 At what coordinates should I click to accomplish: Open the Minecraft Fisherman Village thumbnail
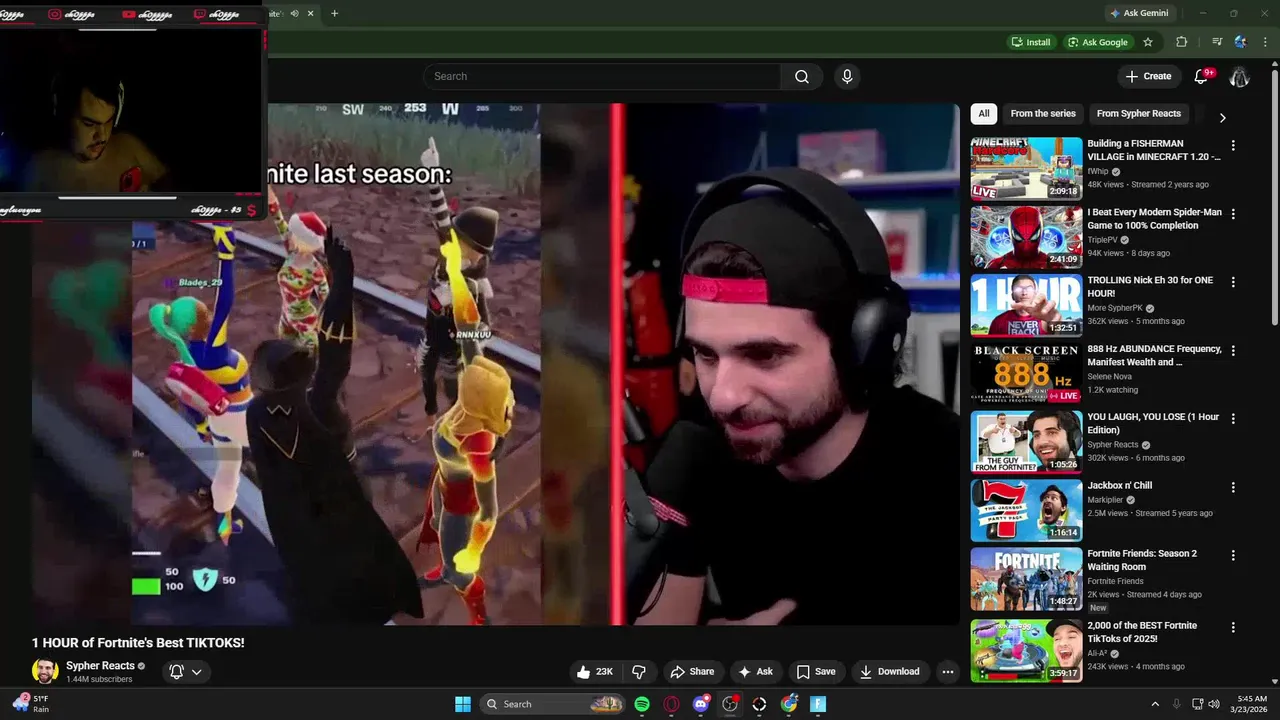(1026, 169)
